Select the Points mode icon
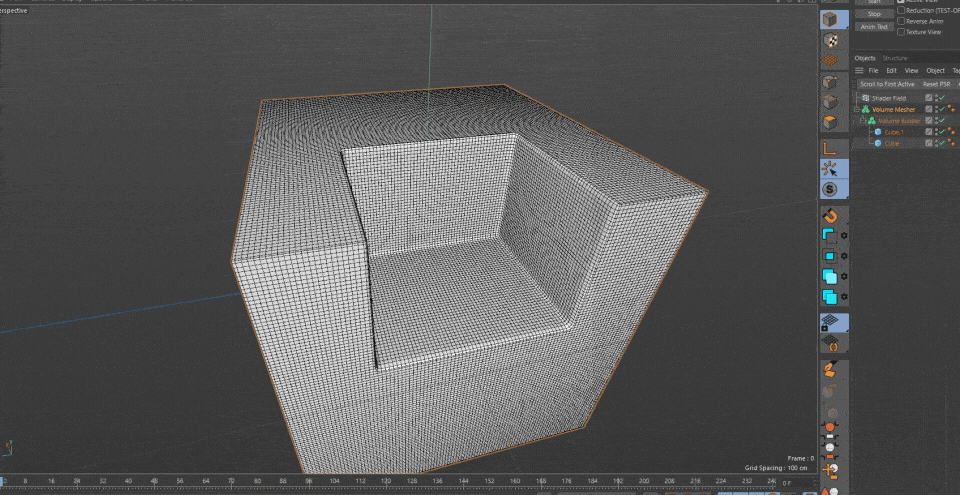The image size is (960, 495). point(829,81)
